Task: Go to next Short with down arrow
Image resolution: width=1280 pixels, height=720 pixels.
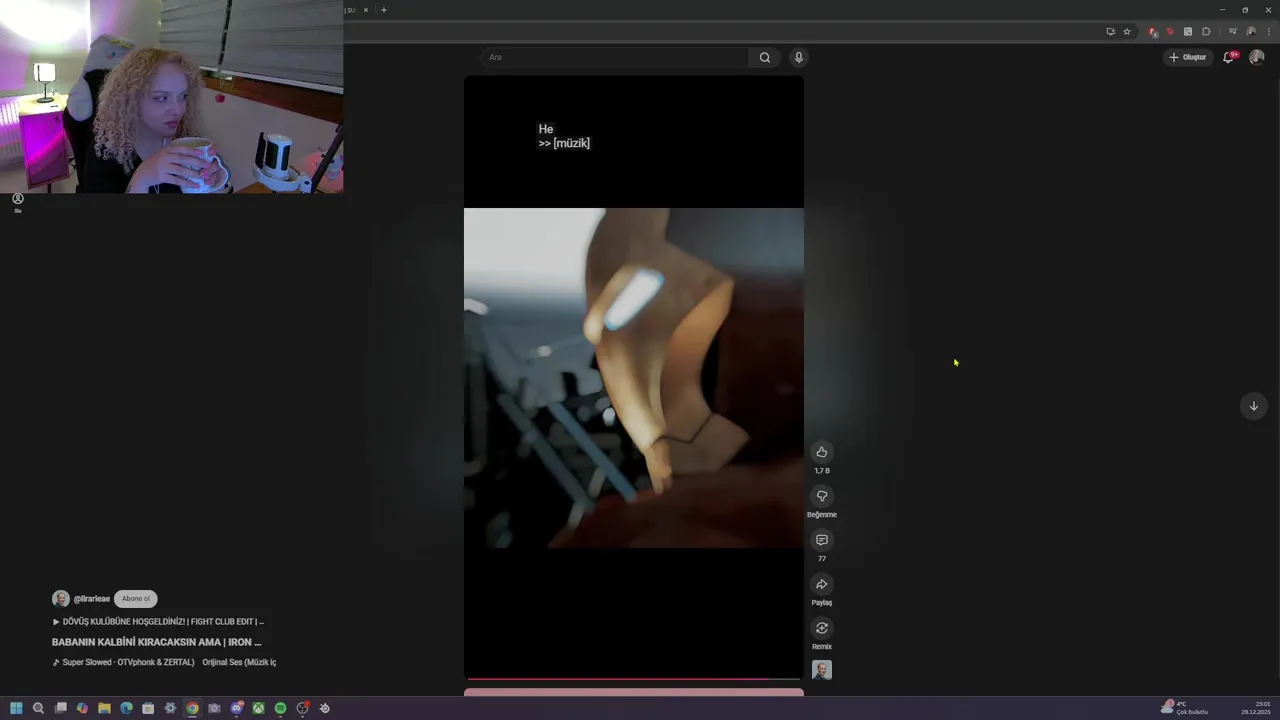Action: coord(1253,406)
